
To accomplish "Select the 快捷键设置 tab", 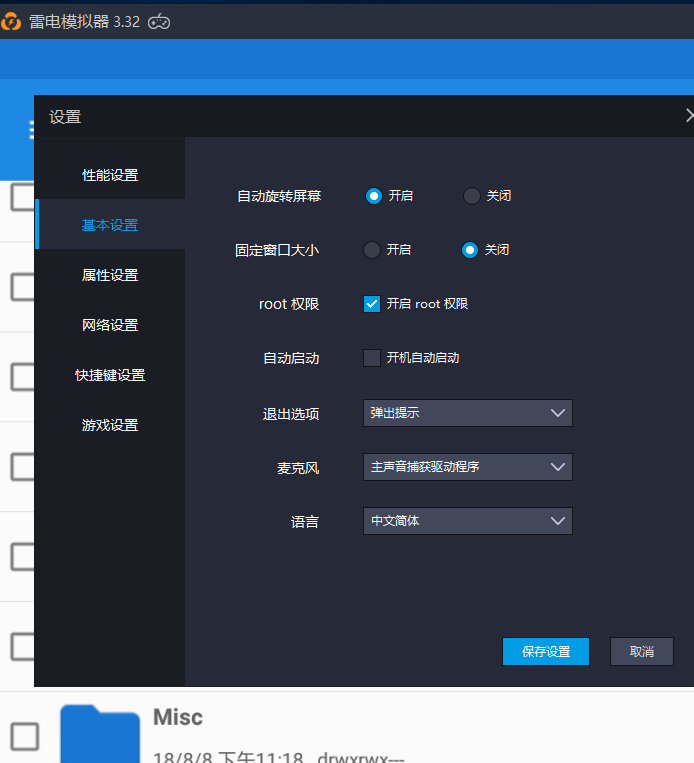I will tap(110, 375).
